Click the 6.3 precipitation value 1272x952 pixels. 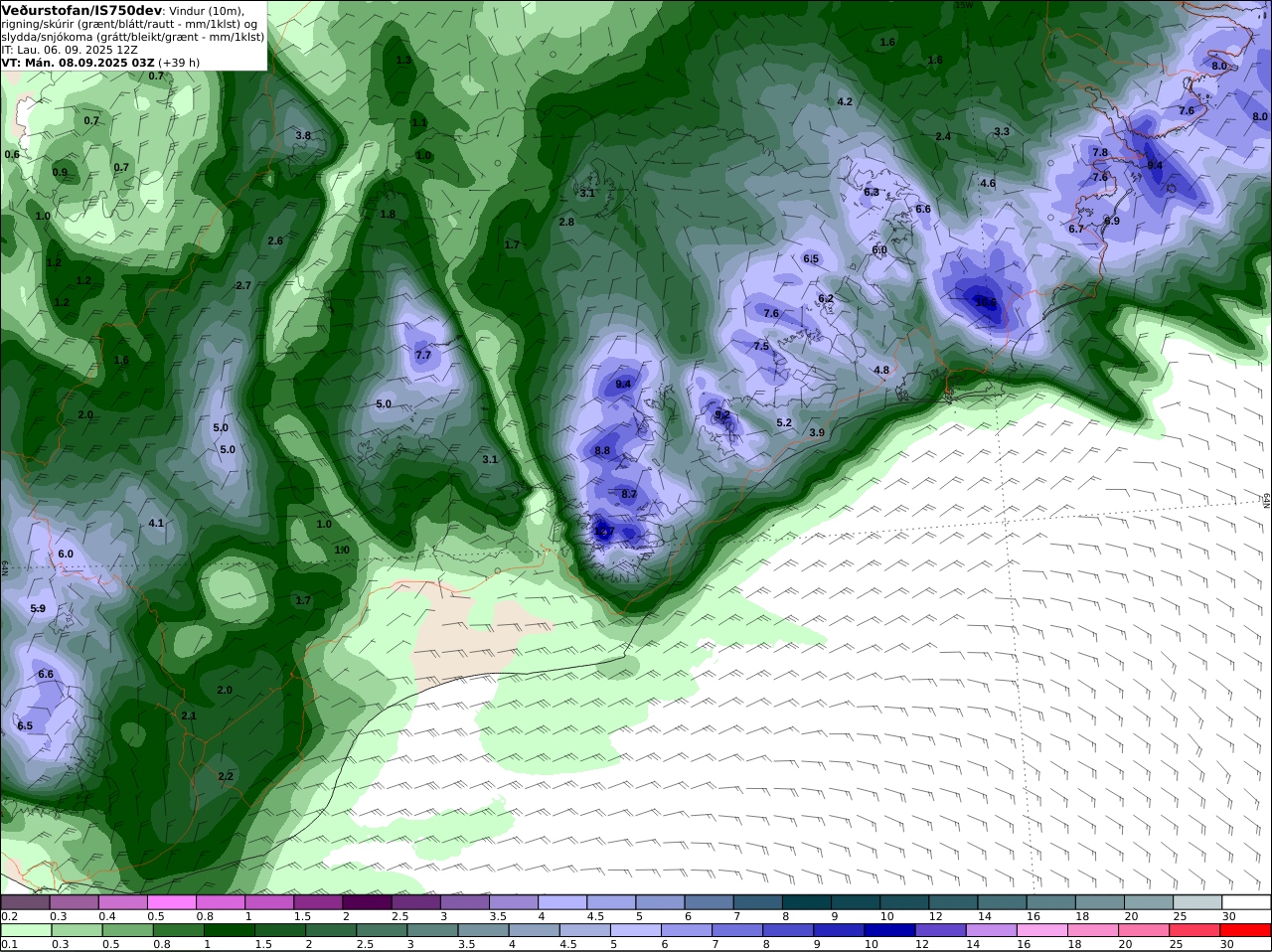(x=872, y=192)
